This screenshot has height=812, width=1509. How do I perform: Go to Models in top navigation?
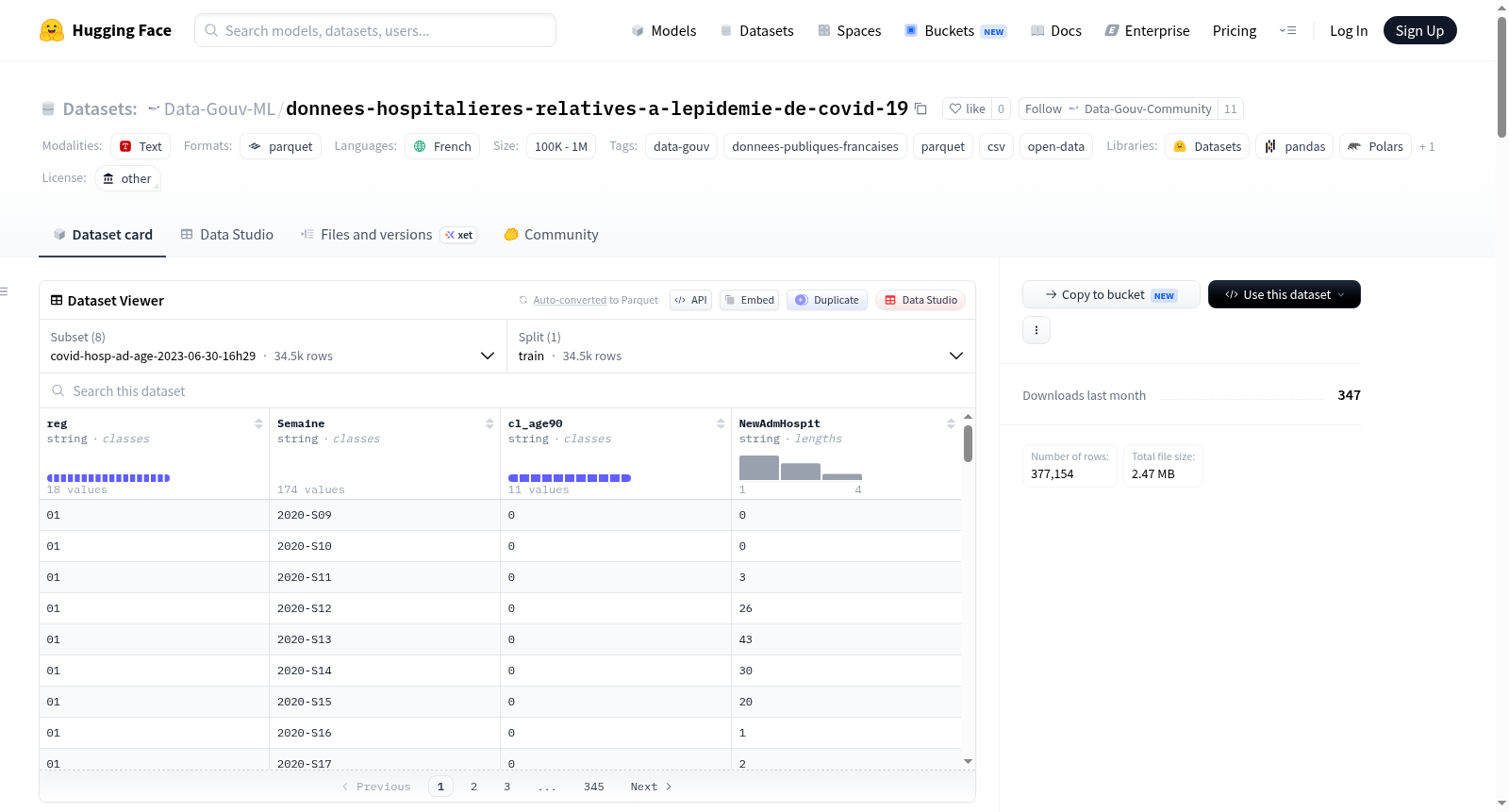click(664, 31)
